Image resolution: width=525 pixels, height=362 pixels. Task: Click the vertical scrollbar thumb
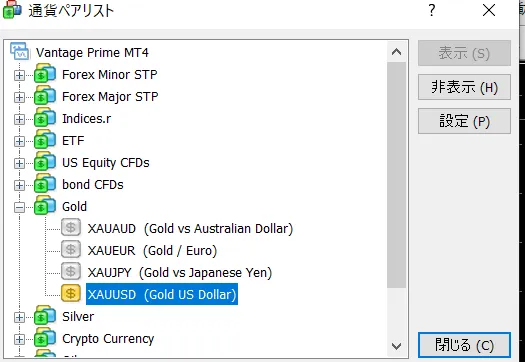click(x=397, y=175)
